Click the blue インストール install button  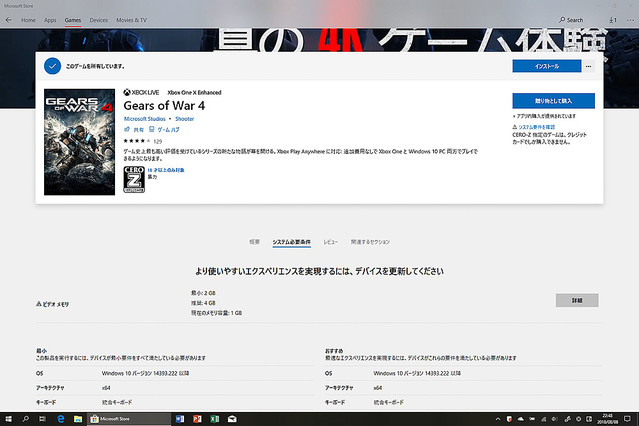546,65
